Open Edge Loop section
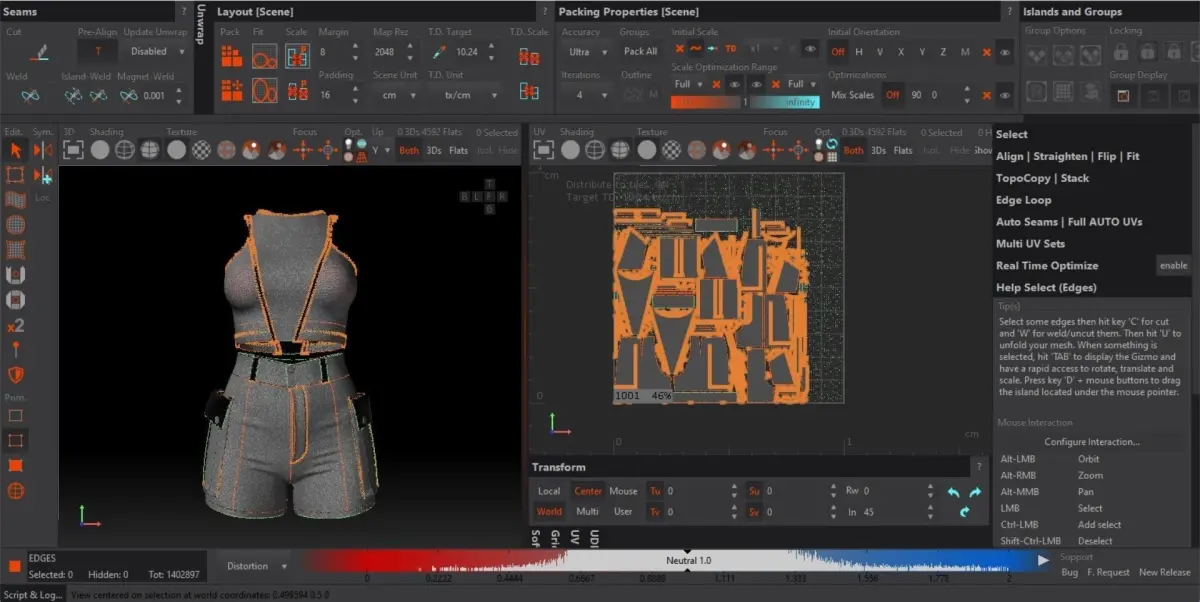The width and height of the screenshot is (1200, 602). 1023,200
